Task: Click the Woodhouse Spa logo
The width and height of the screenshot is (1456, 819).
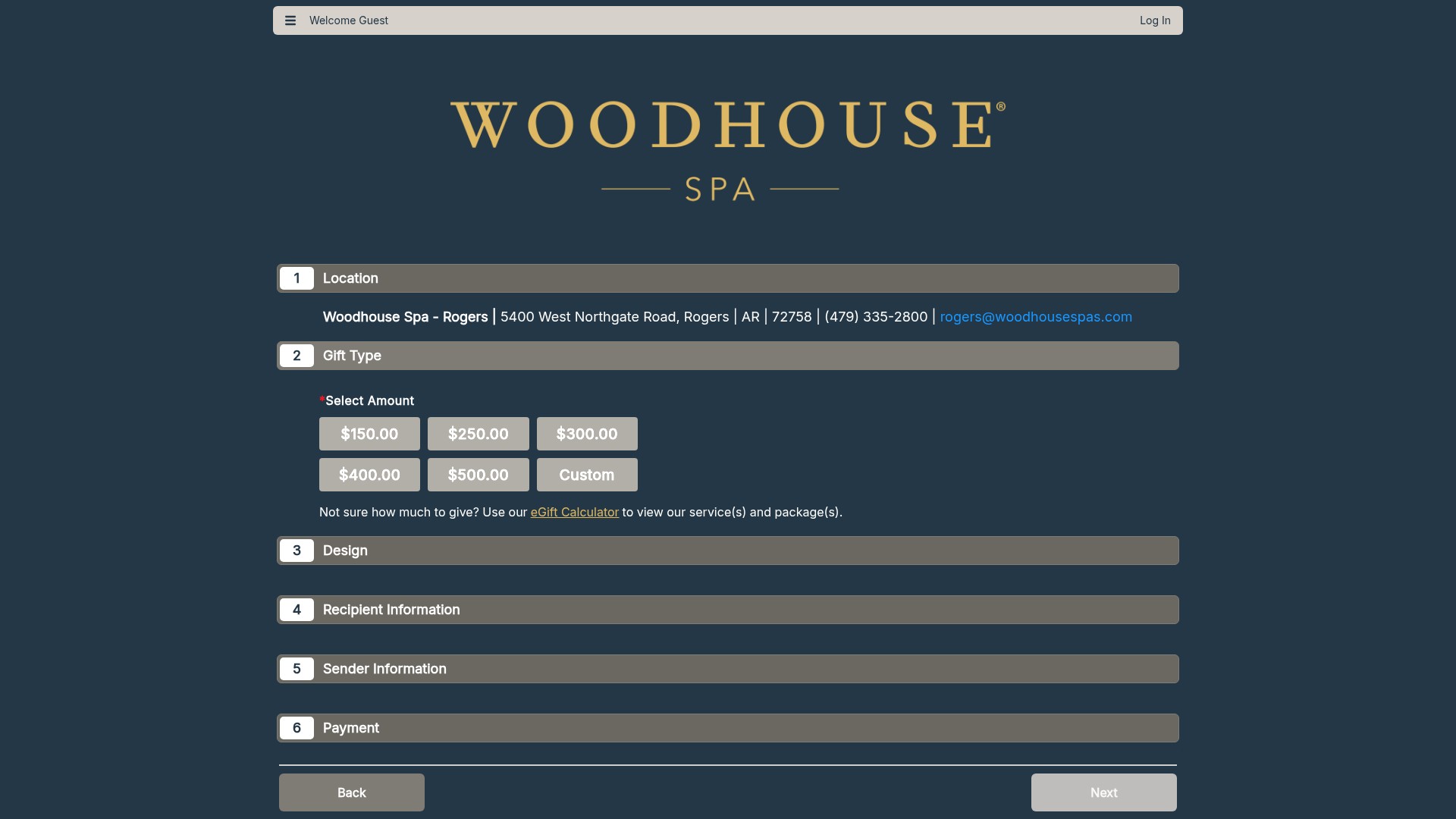Action: 727,151
